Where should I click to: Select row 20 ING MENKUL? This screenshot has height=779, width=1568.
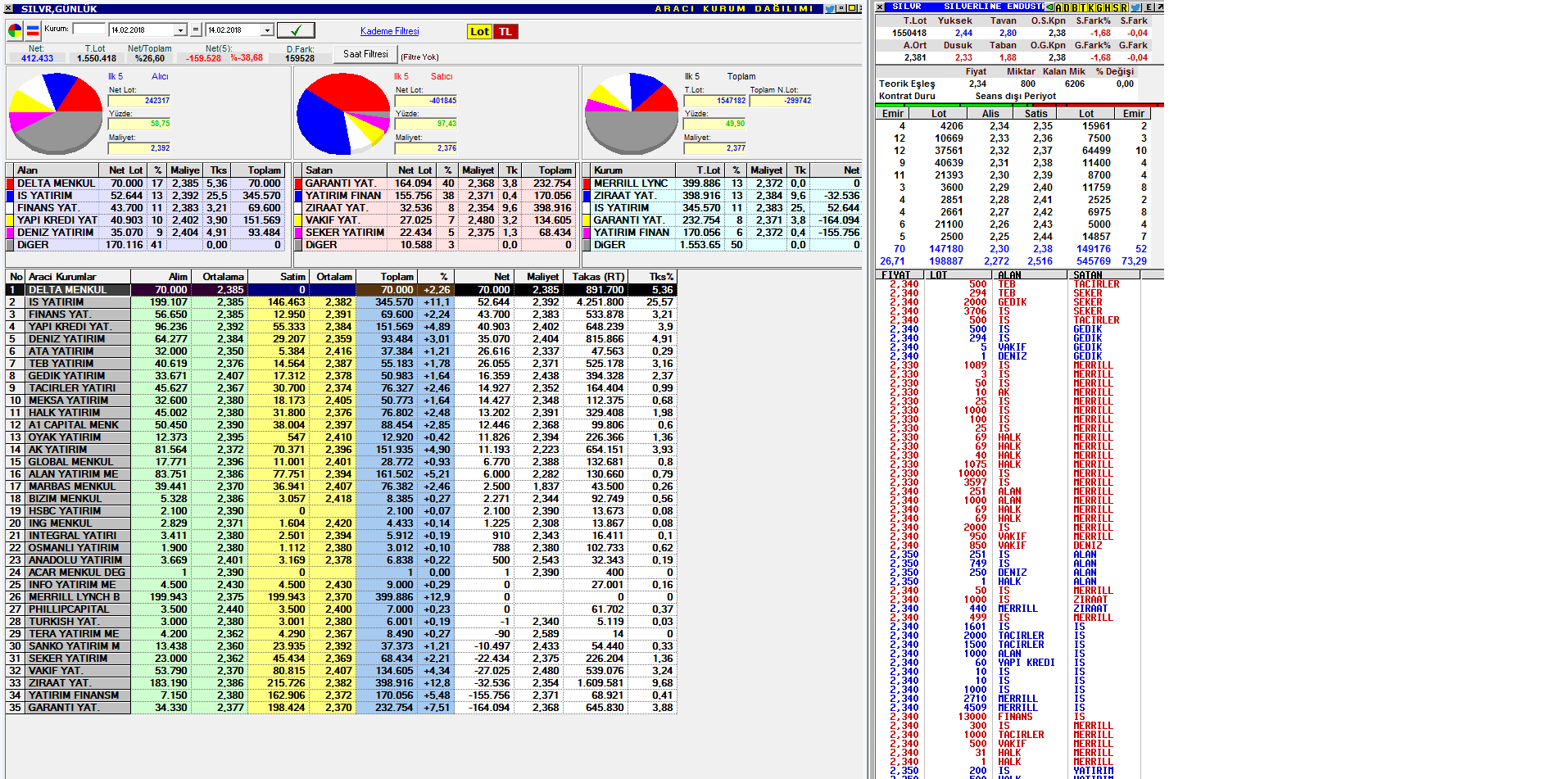tap(342, 523)
